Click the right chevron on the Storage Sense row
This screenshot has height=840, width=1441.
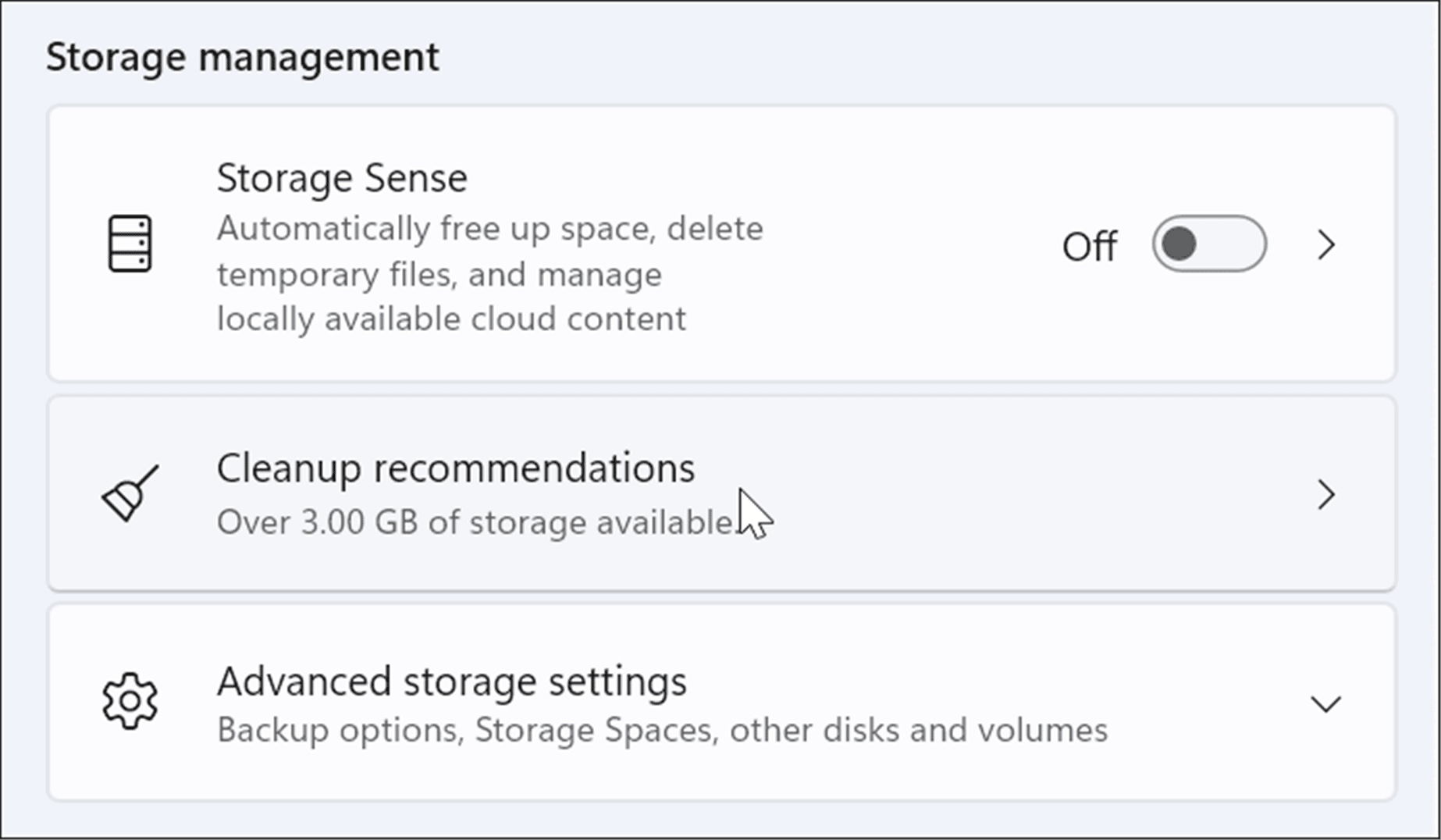[x=1326, y=245]
